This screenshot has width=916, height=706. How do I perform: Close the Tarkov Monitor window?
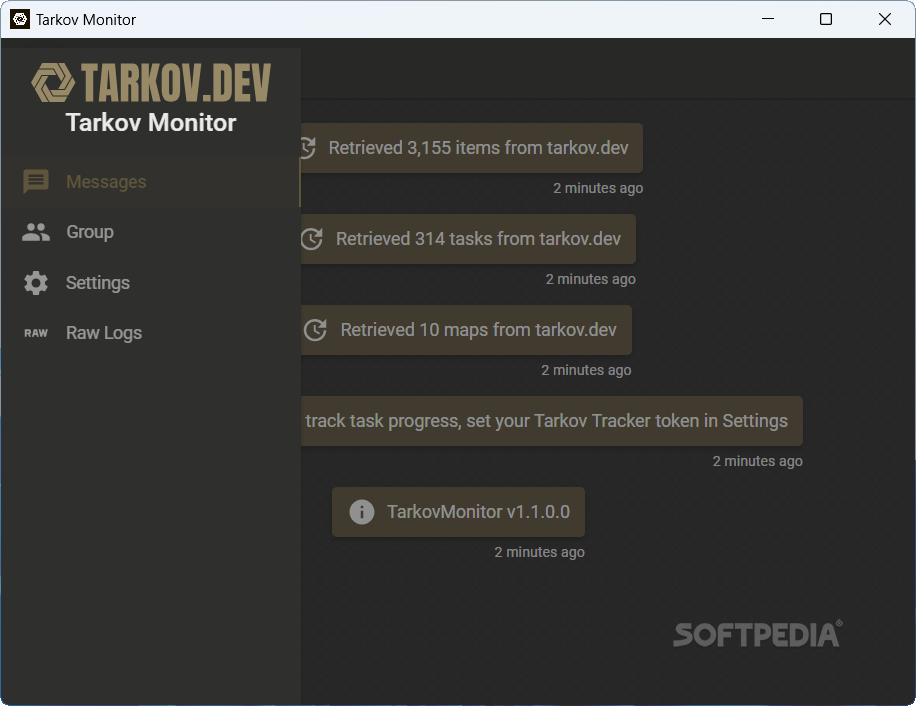coord(884,19)
